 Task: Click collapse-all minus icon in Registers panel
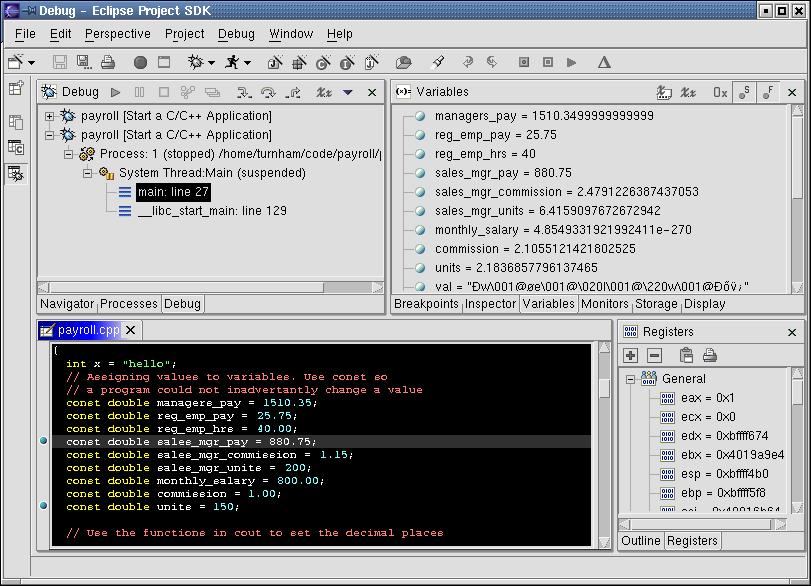click(x=654, y=355)
